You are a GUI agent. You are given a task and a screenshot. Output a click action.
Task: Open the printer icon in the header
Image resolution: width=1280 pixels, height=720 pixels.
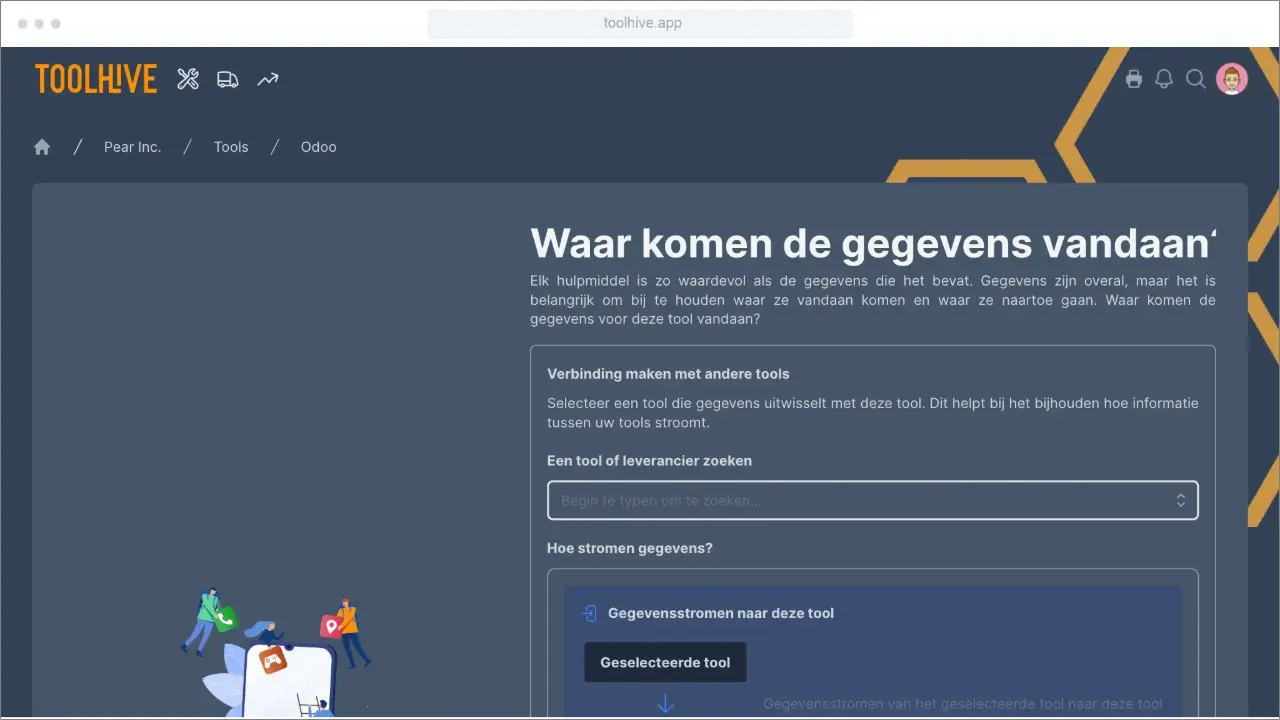point(1134,78)
